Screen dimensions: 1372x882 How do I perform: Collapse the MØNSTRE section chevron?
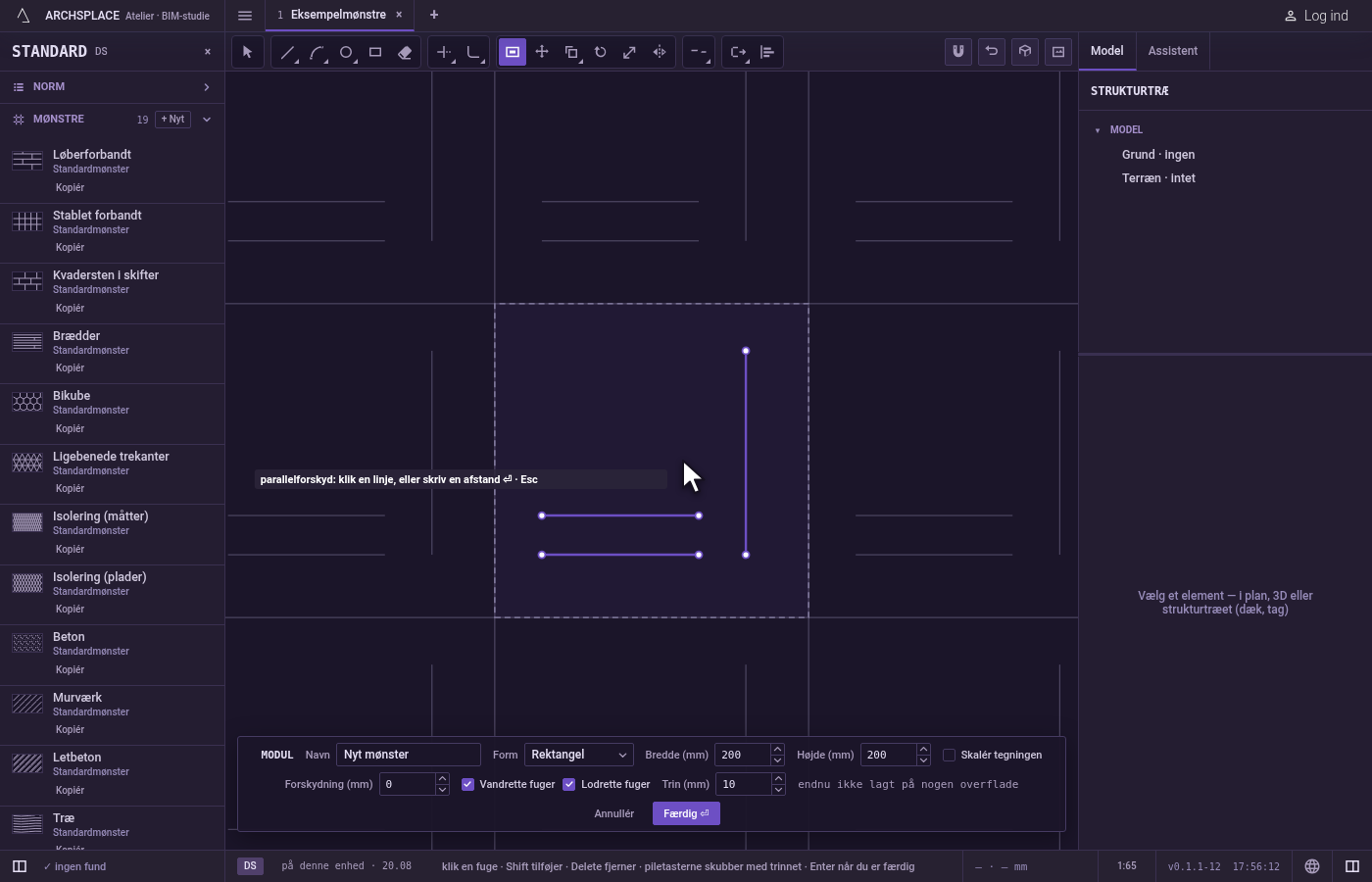click(207, 120)
